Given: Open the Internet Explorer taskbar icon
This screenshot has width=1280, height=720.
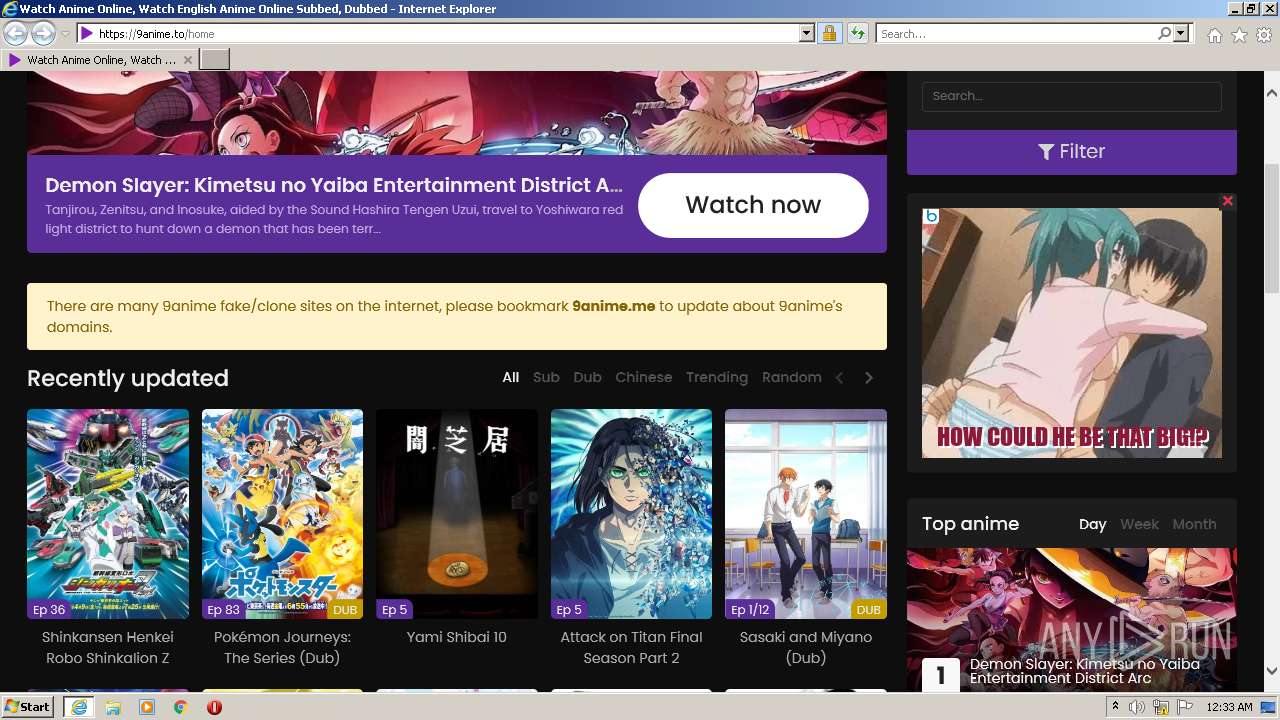Looking at the screenshot, I should [78, 707].
